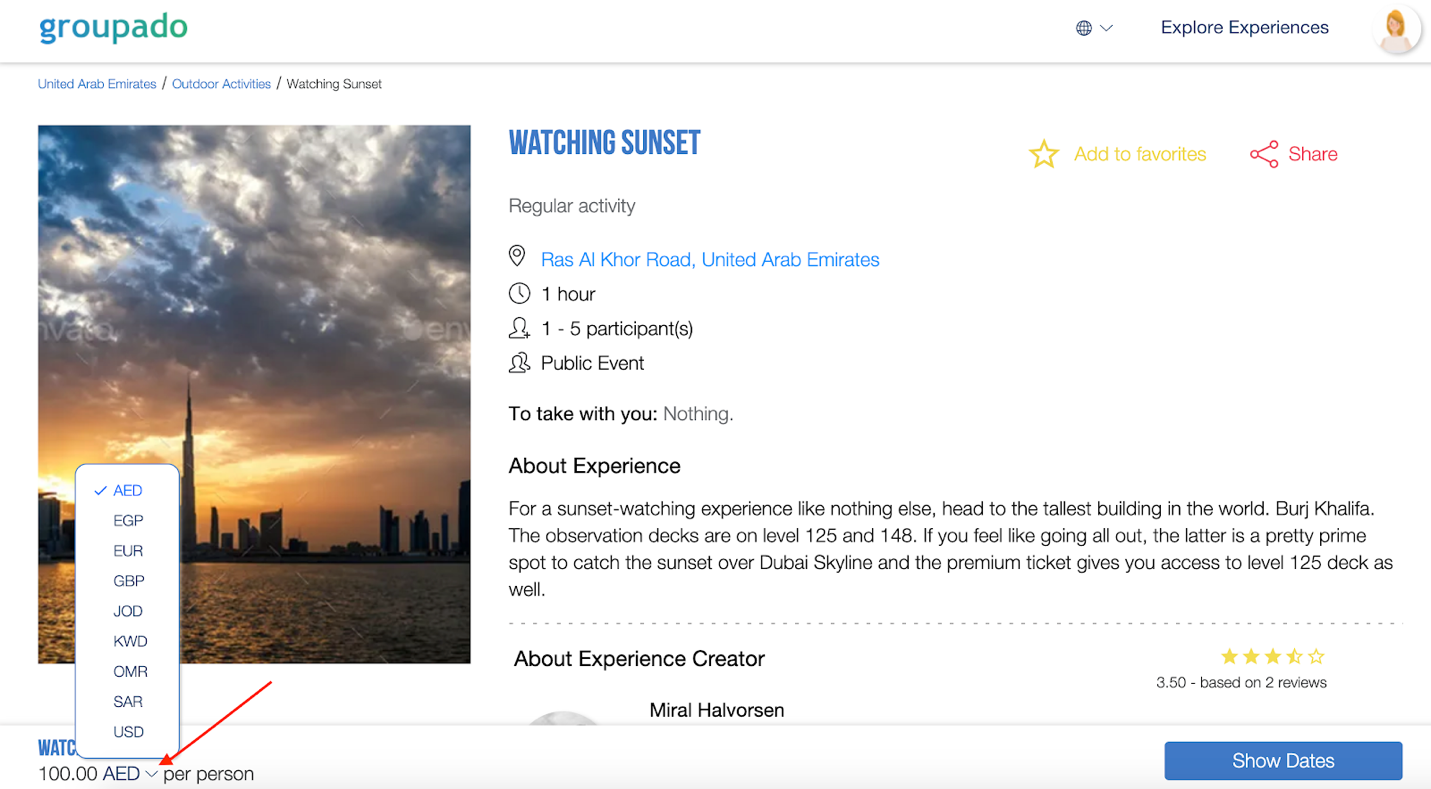The height and width of the screenshot is (789, 1431).
Task: Click the WATCHING SUNSET heading
Action: [x=605, y=143]
